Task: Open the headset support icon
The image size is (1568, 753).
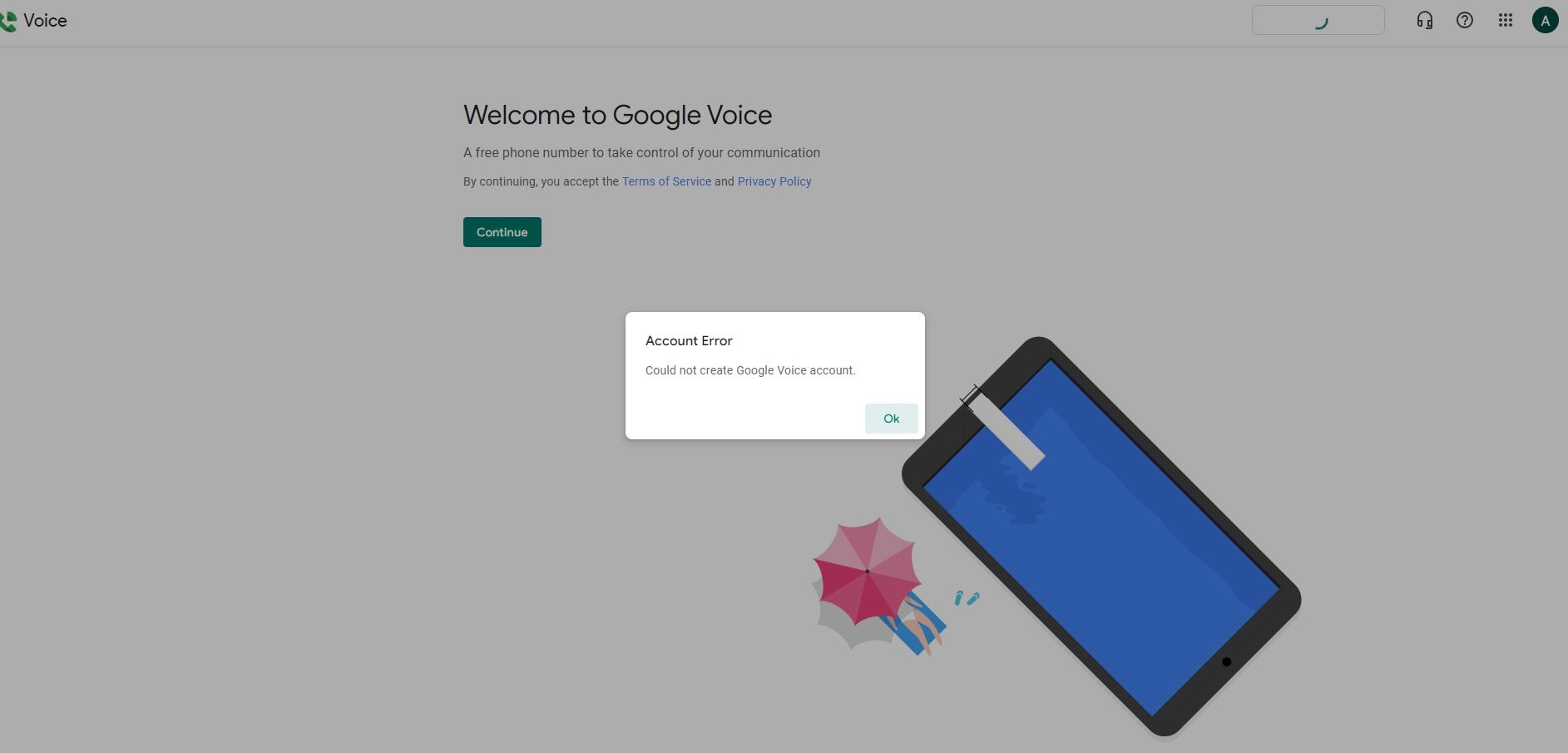Action: tap(1424, 20)
